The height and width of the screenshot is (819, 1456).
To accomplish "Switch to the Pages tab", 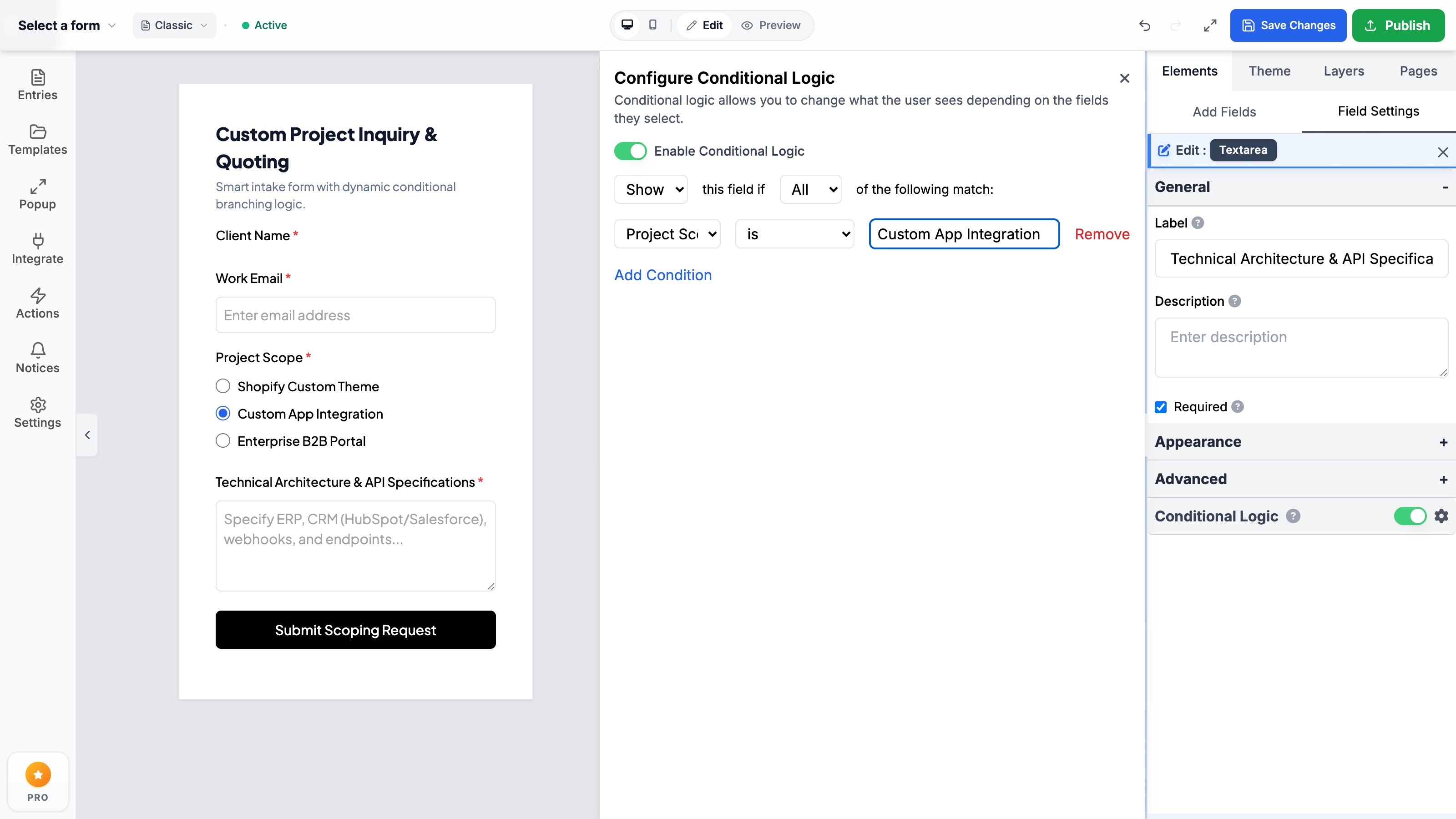I will [1418, 71].
